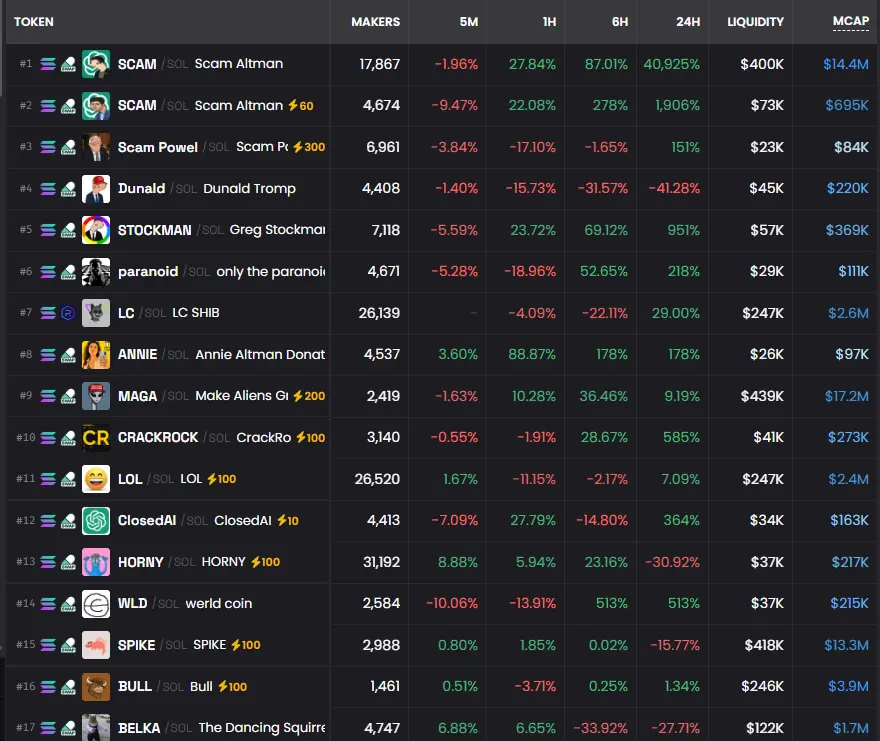This screenshot has height=741, width=880.
Task: Click the #12 rank number
Action: (25, 520)
